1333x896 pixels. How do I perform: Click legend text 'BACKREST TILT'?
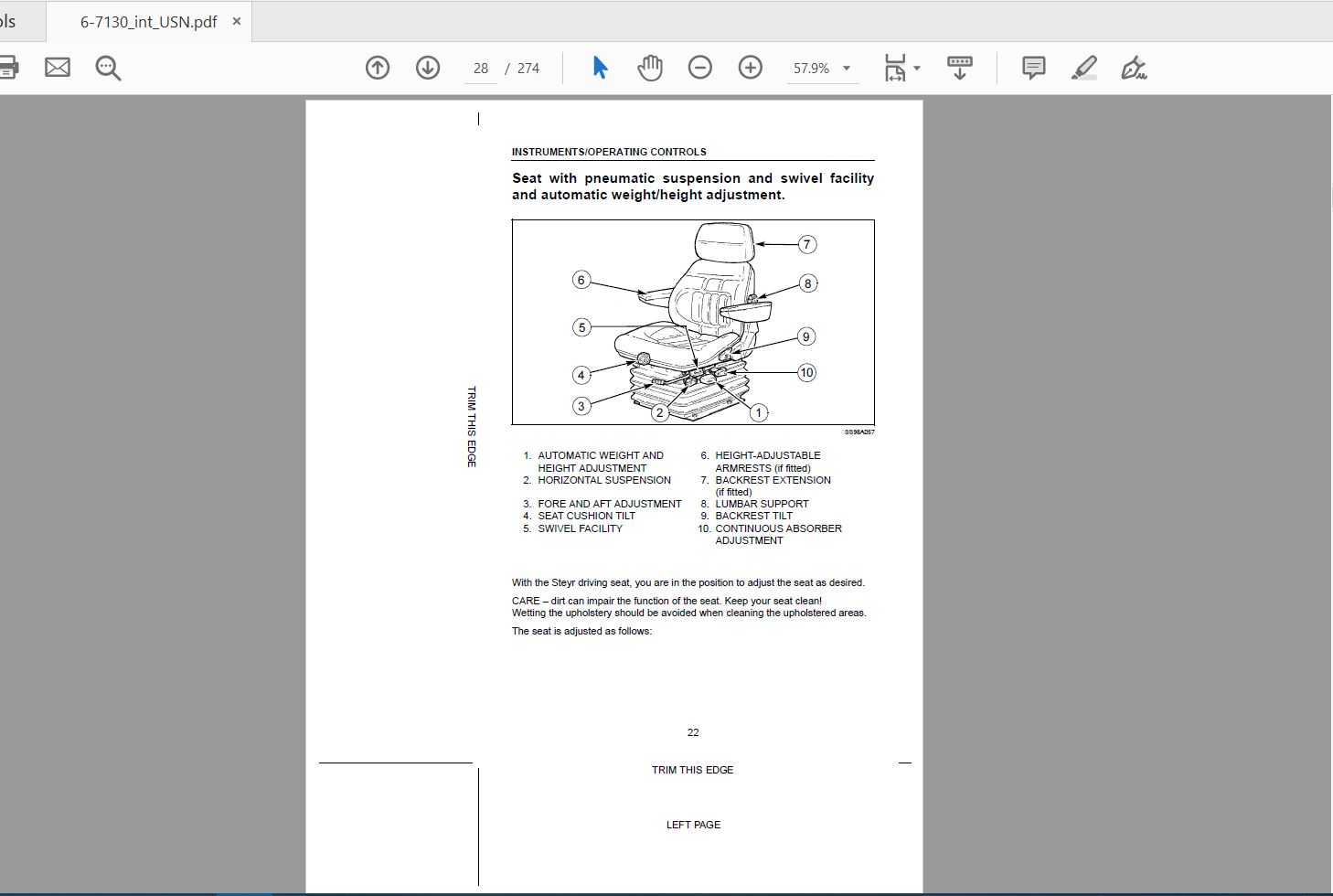click(753, 516)
